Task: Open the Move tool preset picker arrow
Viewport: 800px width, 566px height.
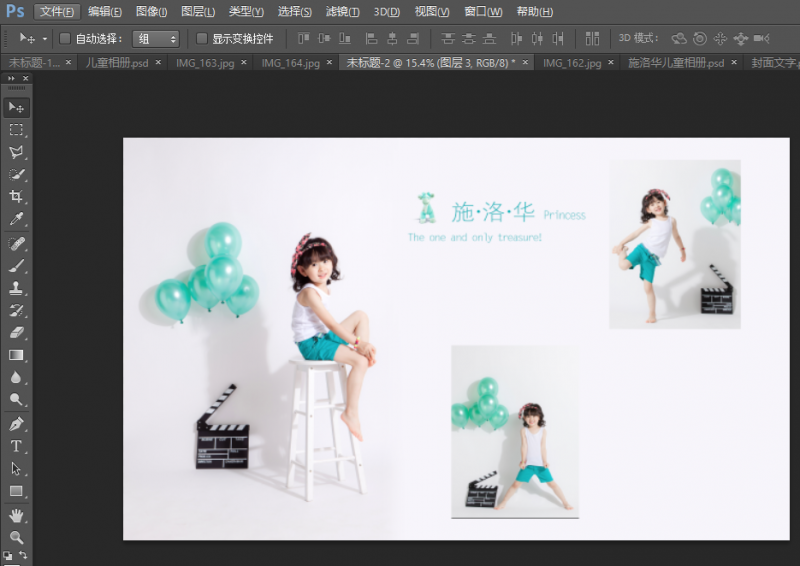Action: pyautogui.click(x=44, y=39)
